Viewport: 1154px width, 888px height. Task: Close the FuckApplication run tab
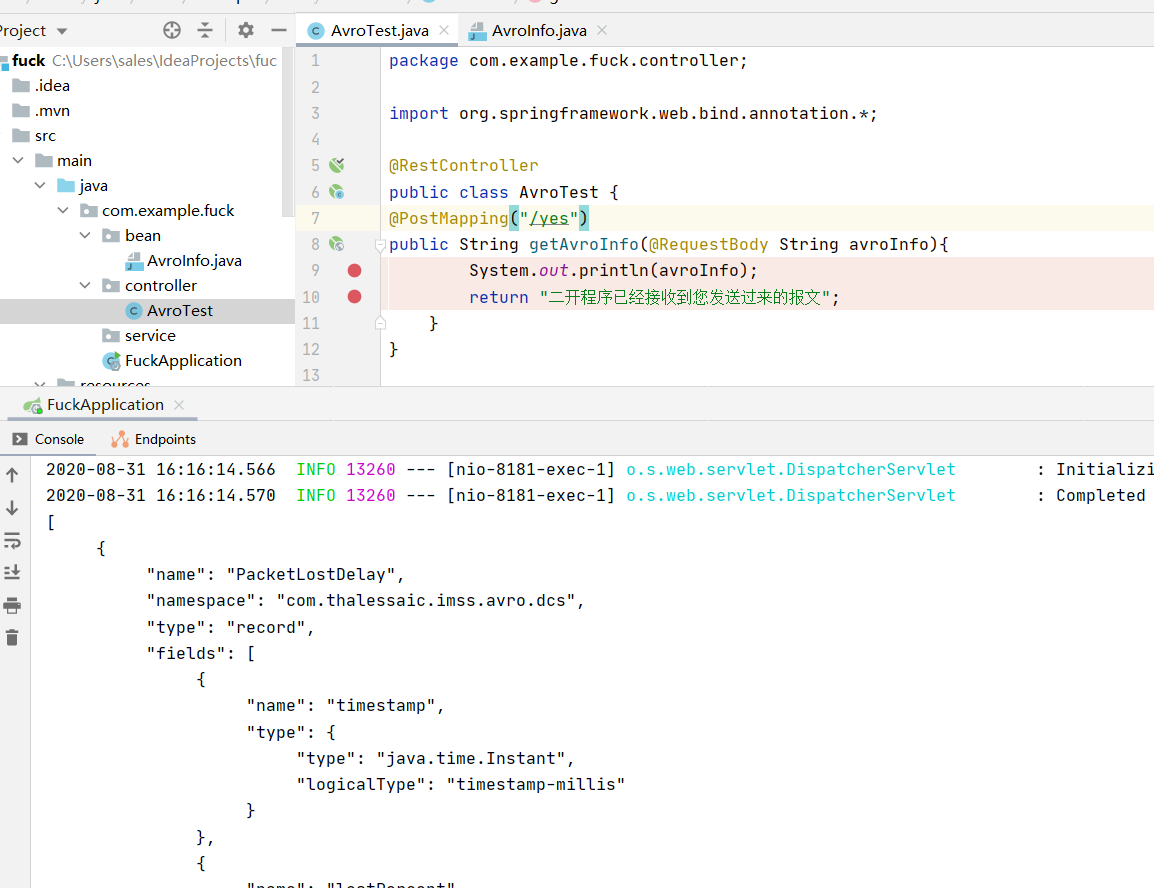coord(179,405)
